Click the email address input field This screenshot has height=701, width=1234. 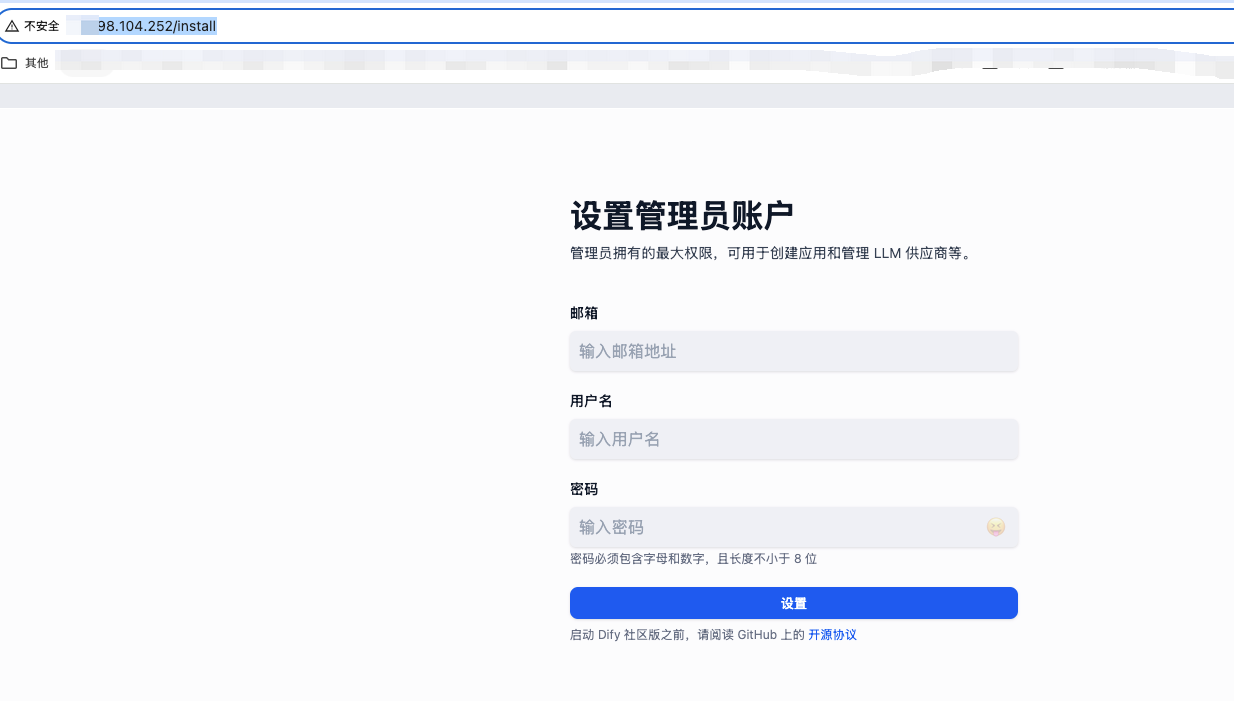pos(794,351)
